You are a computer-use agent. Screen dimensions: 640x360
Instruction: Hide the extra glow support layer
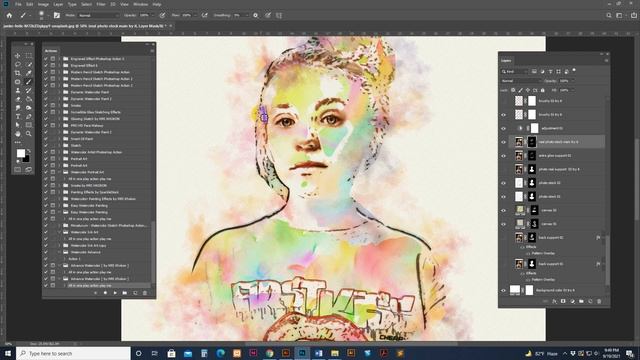pos(503,156)
